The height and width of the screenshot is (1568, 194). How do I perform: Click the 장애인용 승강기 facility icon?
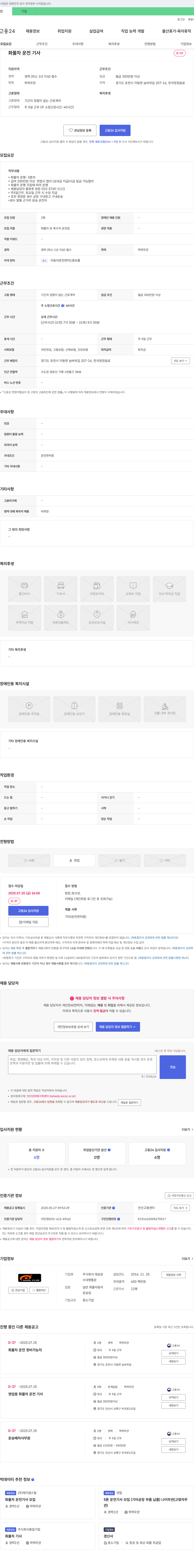pos(74,709)
